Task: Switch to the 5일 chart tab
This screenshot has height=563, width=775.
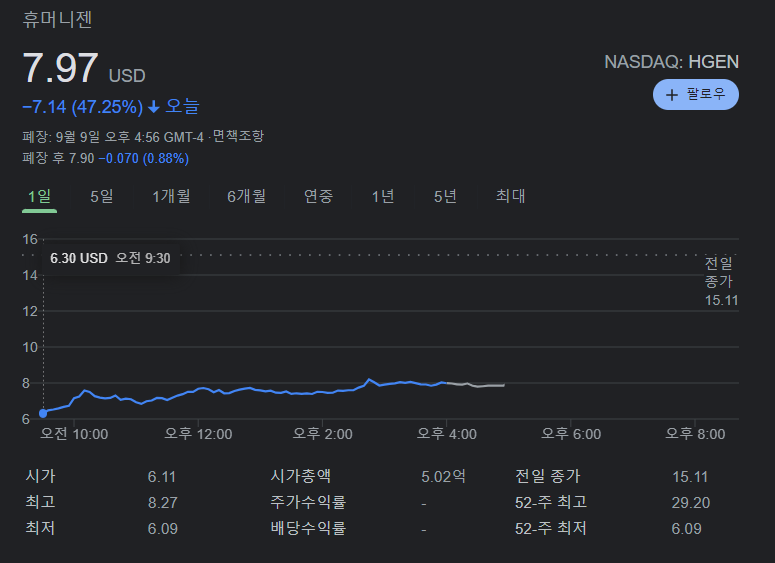Action: click(102, 197)
